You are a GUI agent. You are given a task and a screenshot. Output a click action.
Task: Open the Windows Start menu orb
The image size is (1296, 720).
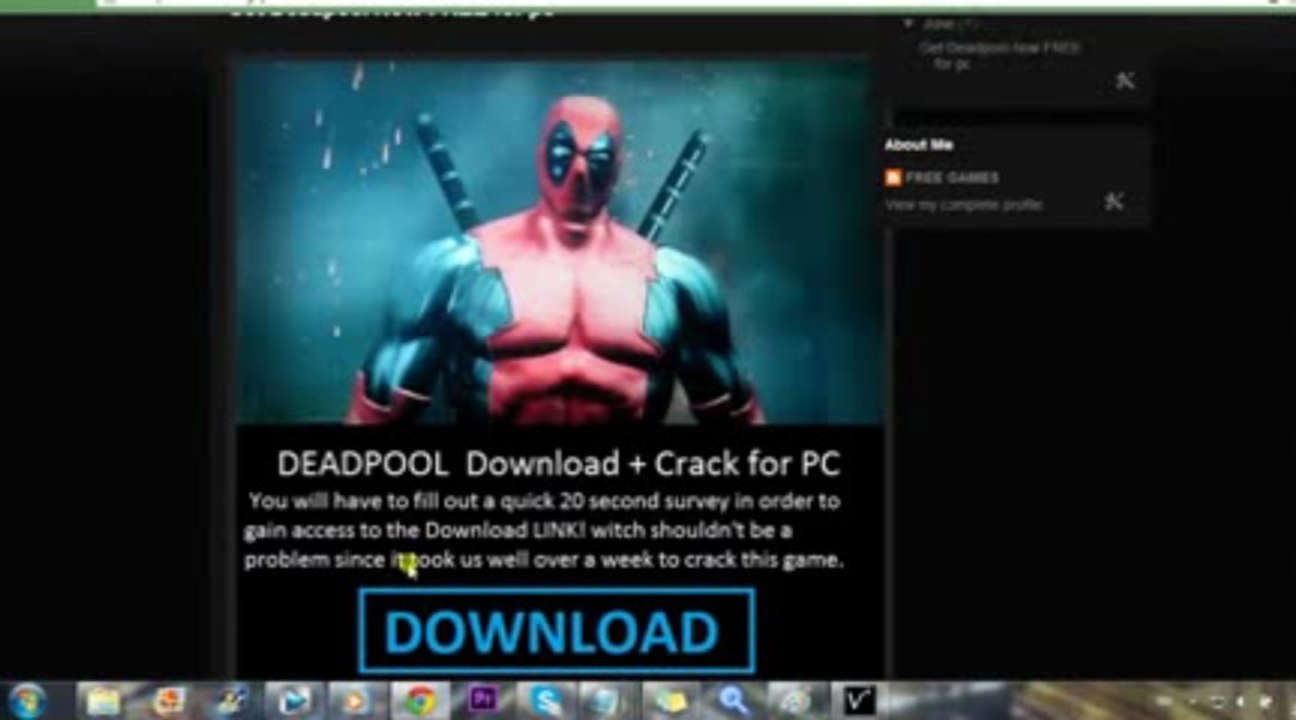(27, 700)
